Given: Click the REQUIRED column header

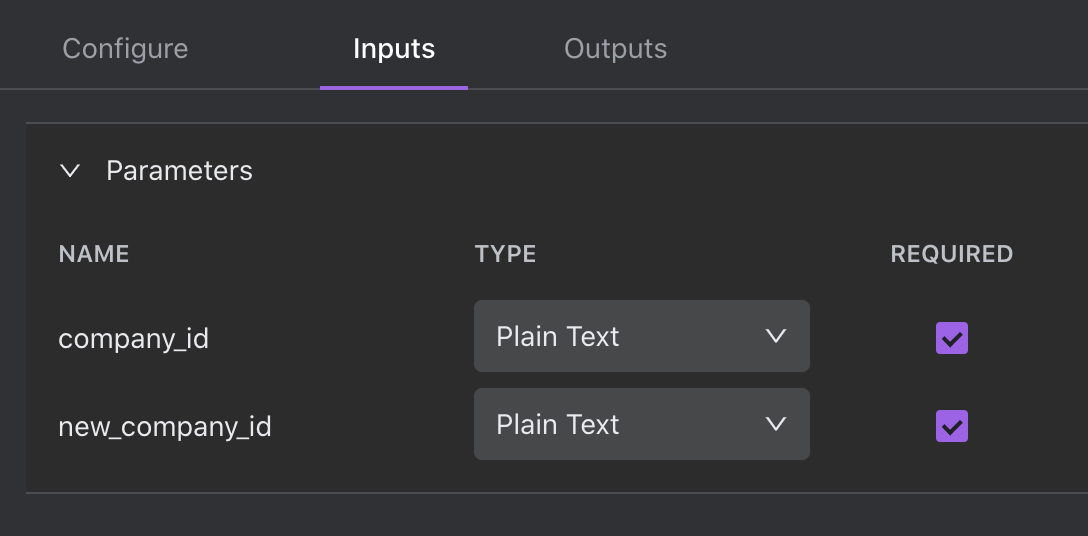Looking at the screenshot, I should point(951,254).
